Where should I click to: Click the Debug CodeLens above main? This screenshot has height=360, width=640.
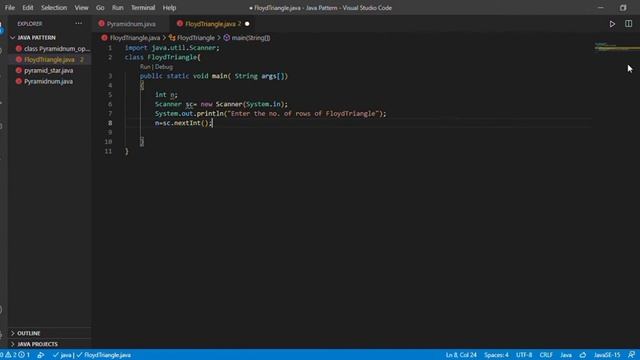click(164, 67)
